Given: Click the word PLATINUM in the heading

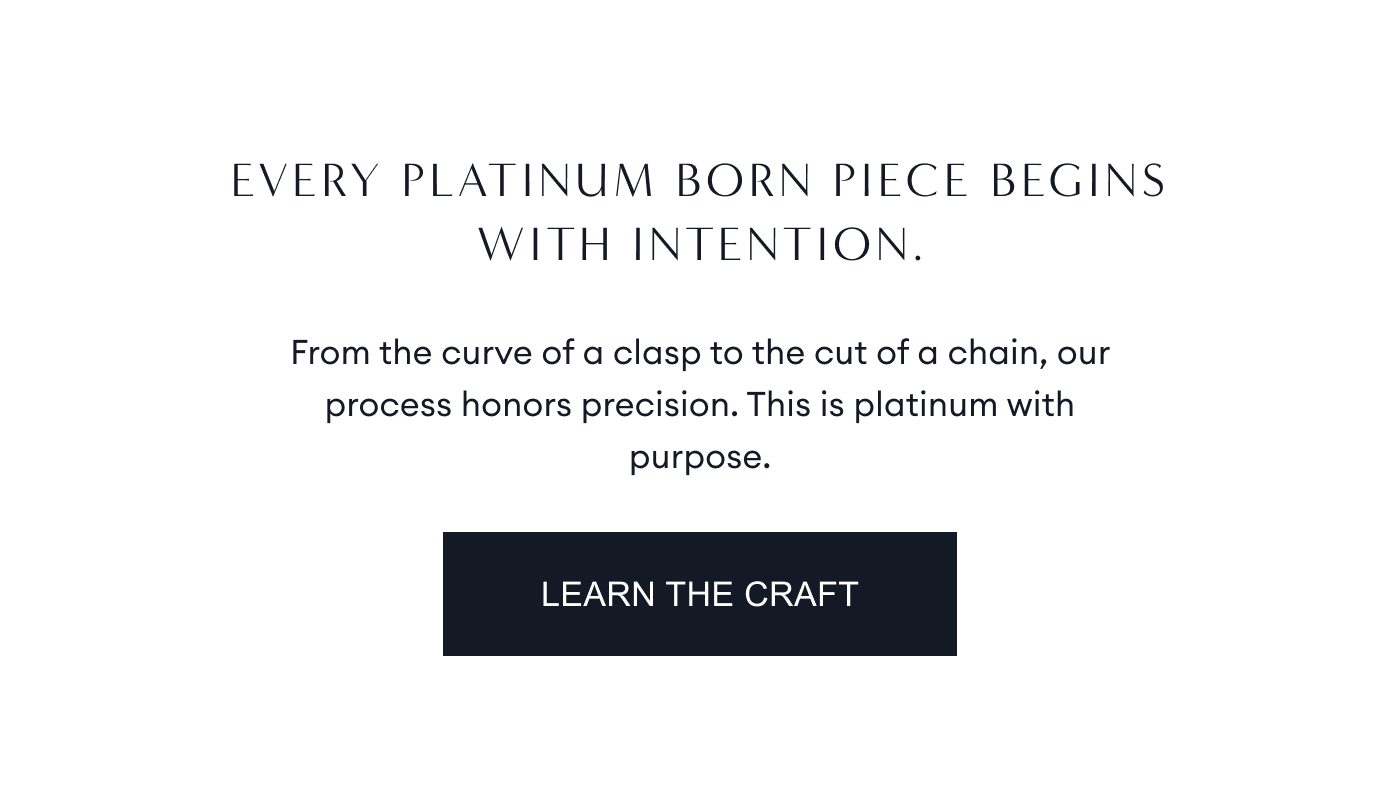Looking at the screenshot, I should click(x=528, y=182).
